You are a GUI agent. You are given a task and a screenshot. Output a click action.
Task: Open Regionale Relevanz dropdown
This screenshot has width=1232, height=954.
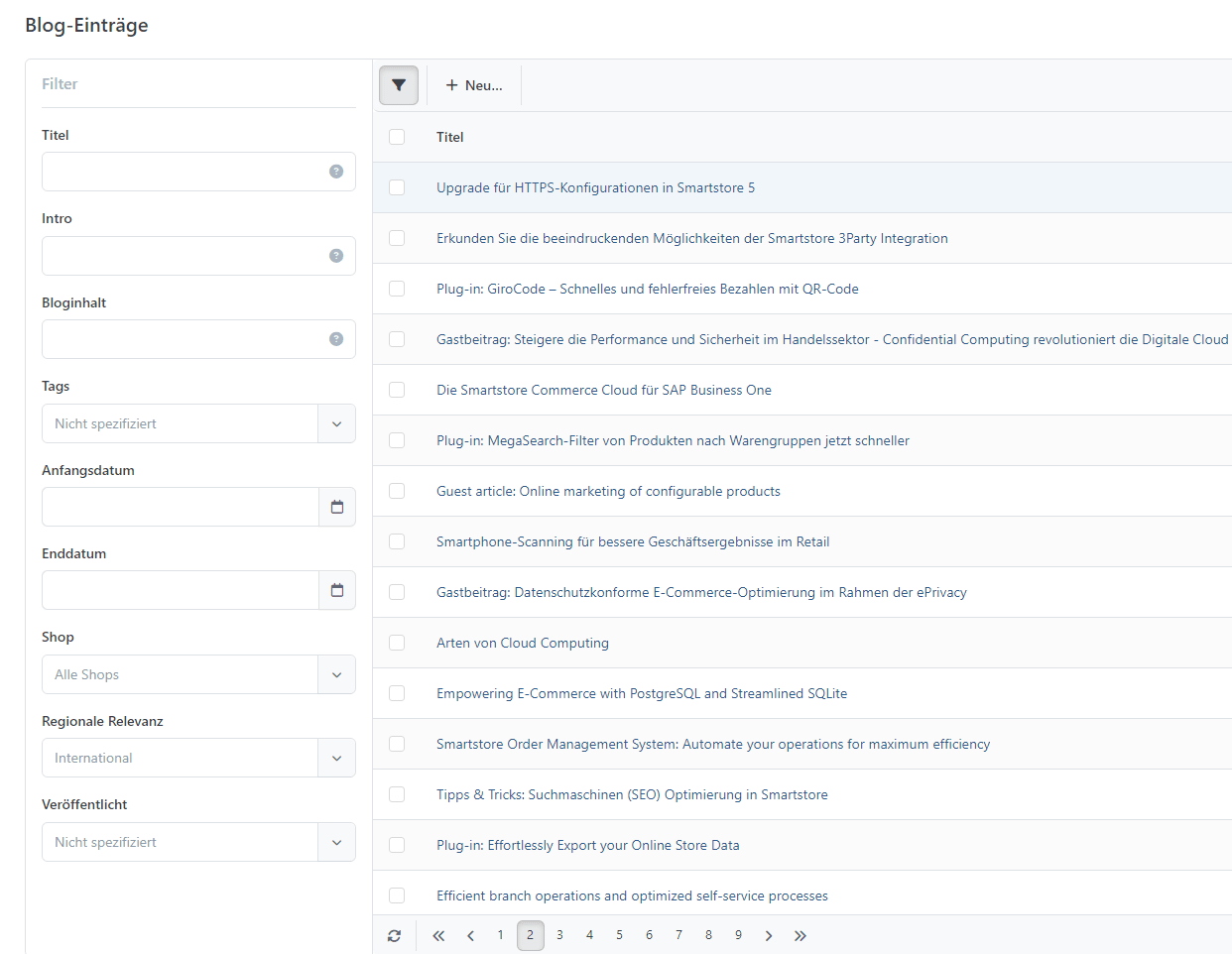tap(198, 758)
